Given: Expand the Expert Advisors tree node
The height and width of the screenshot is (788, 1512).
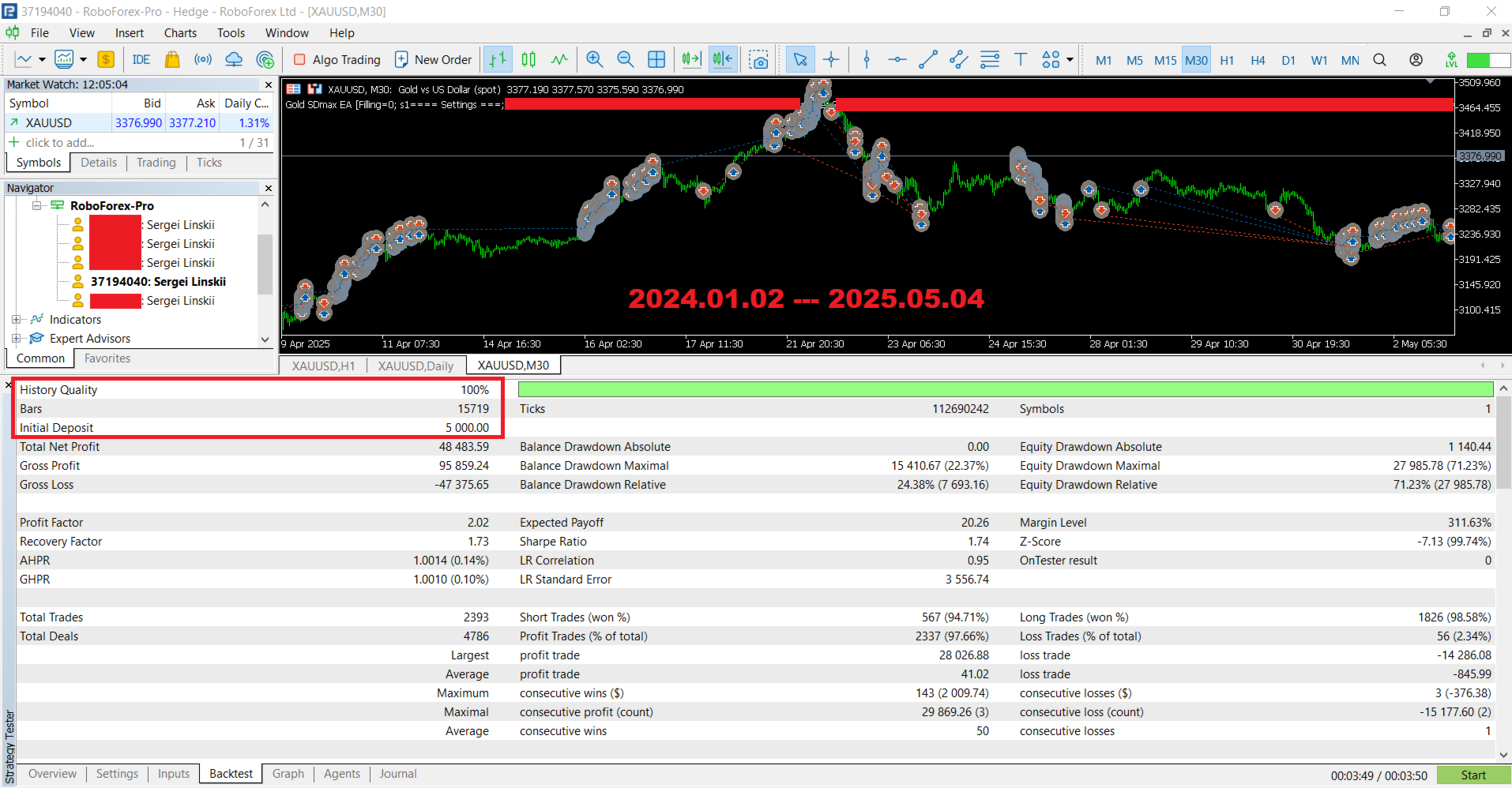Looking at the screenshot, I should point(16,338).
